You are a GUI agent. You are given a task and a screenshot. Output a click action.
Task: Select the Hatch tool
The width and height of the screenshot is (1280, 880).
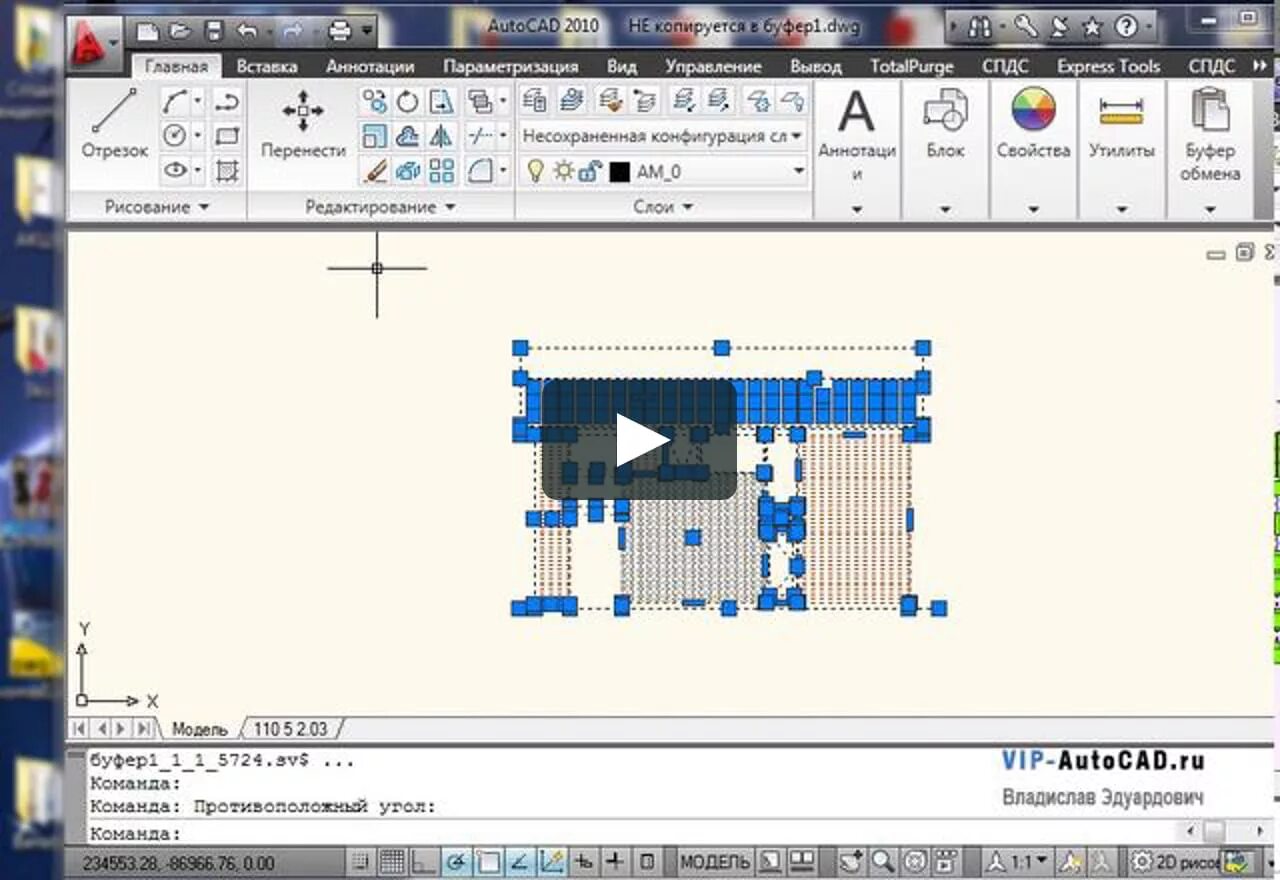click(x=228, y=171)
